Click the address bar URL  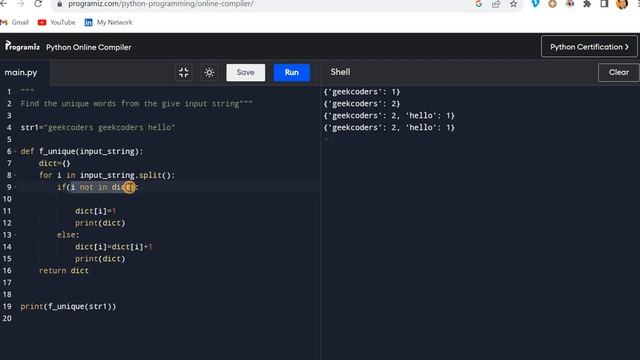(161, 4)
